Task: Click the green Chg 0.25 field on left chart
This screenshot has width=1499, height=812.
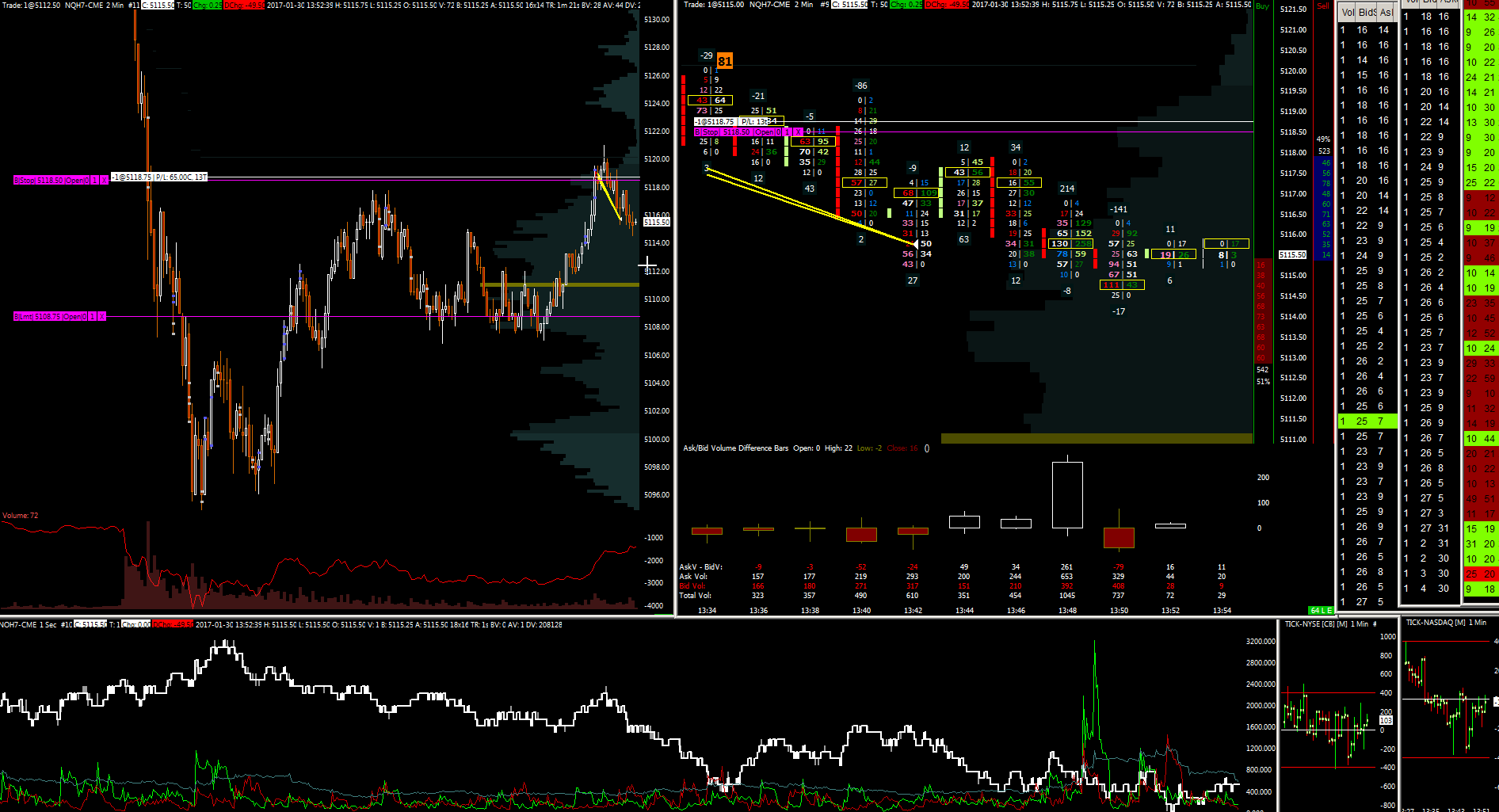Action: 208,6
